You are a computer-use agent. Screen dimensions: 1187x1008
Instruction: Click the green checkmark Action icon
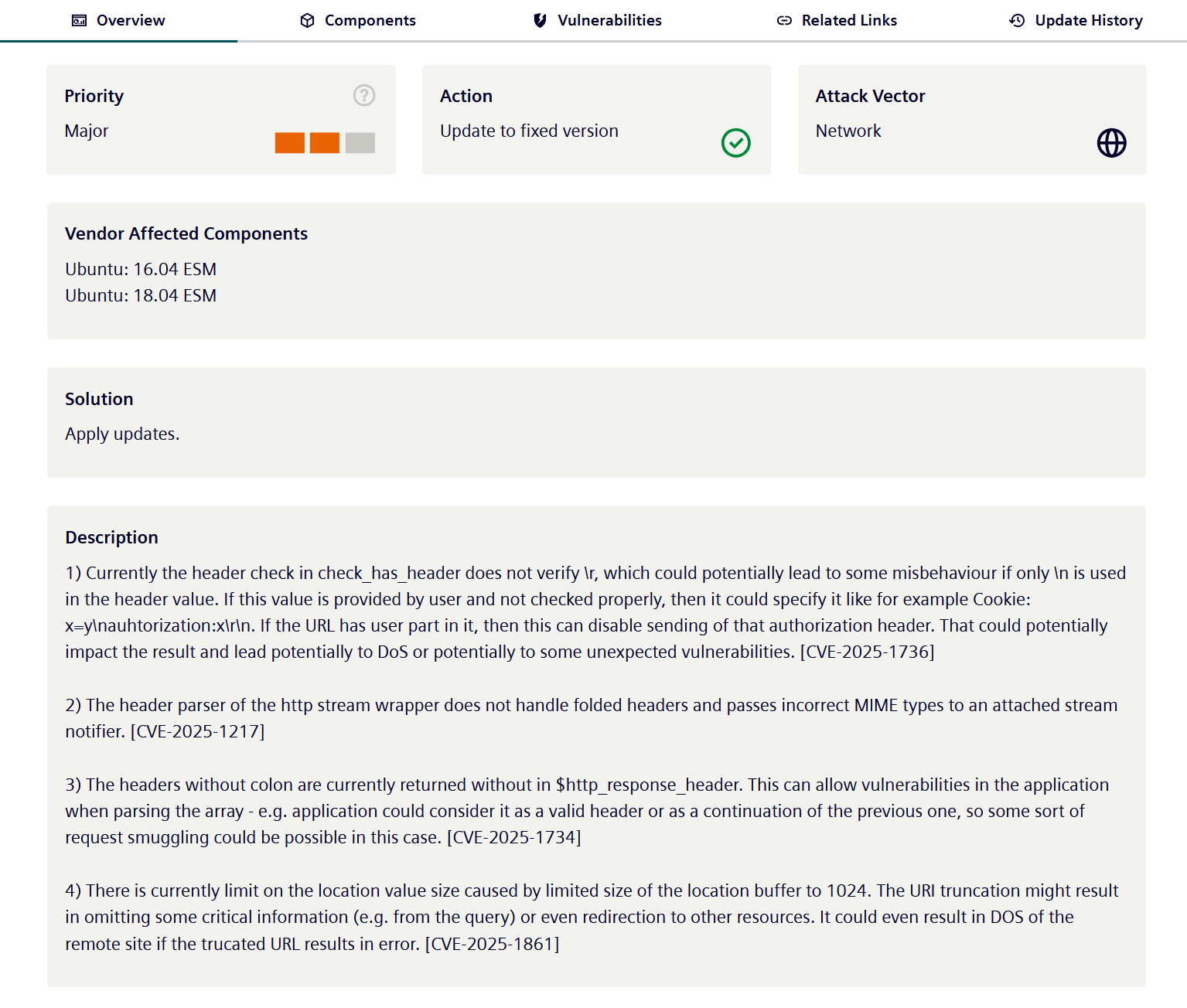735,143
